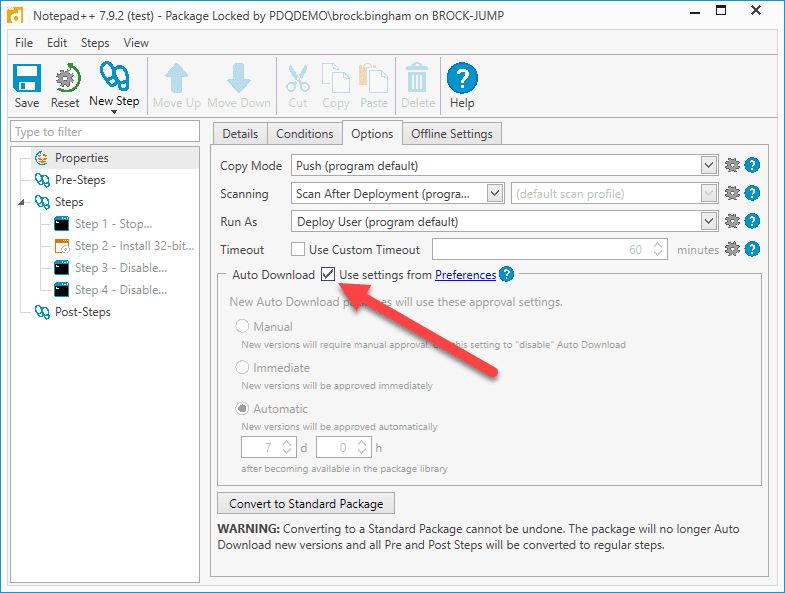
Task: Open the New Step footprints button
Action: point(114,76)
